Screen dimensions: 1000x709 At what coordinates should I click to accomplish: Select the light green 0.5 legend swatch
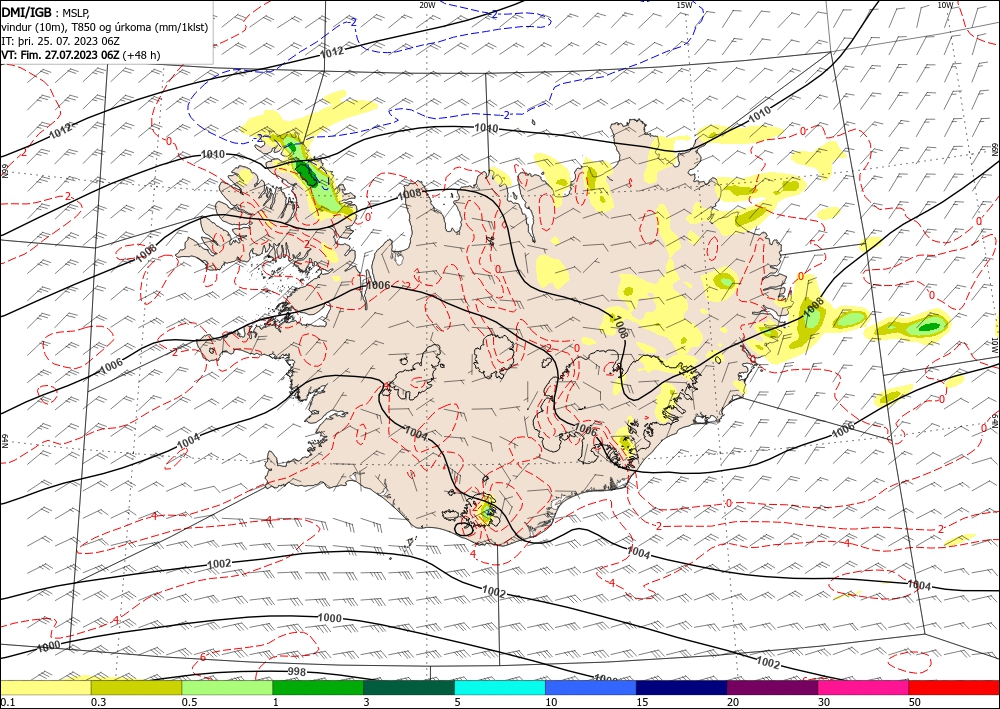click(x=227, y=687)
